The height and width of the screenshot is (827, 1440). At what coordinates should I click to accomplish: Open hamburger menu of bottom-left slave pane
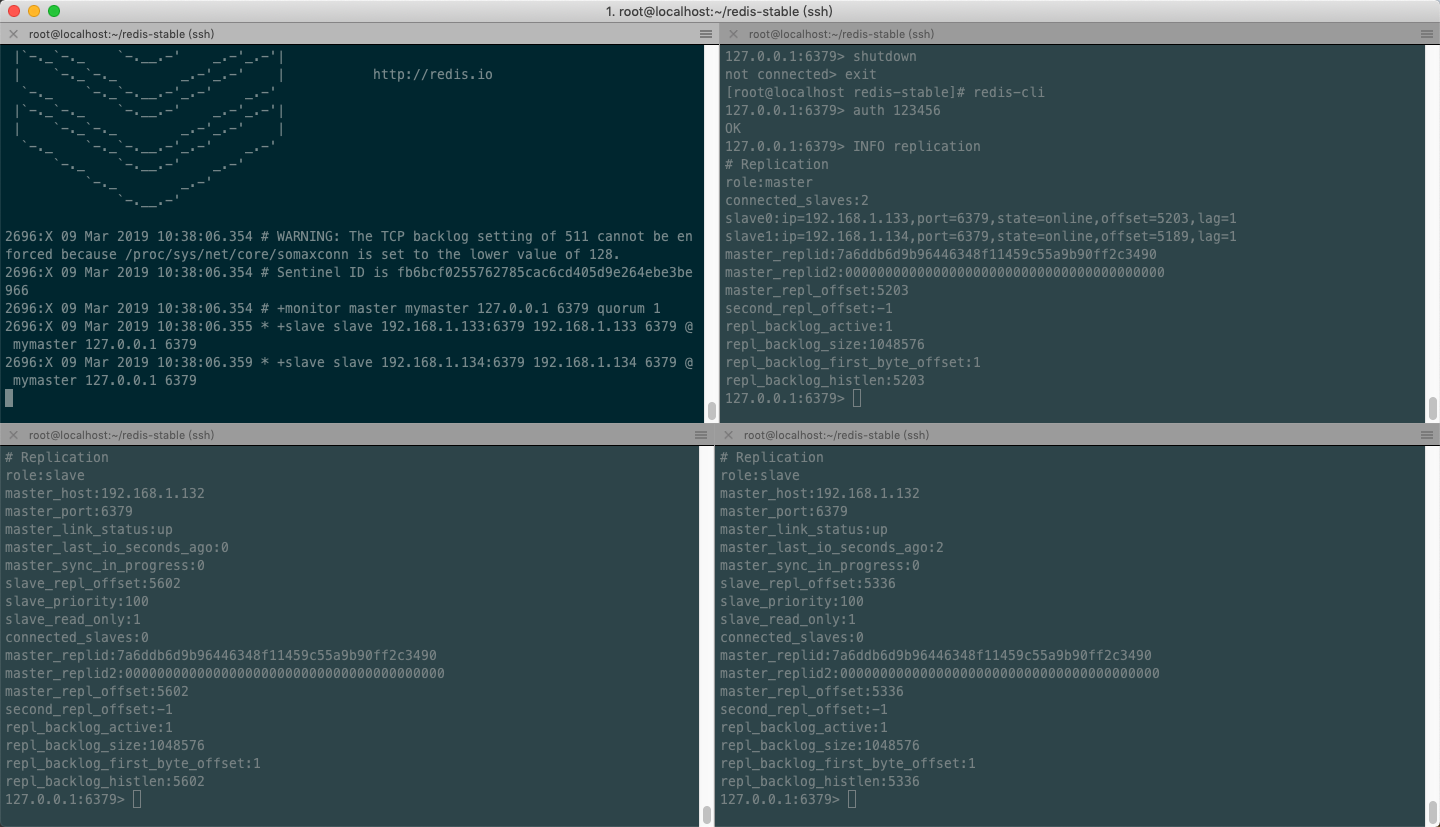point(701,435)
